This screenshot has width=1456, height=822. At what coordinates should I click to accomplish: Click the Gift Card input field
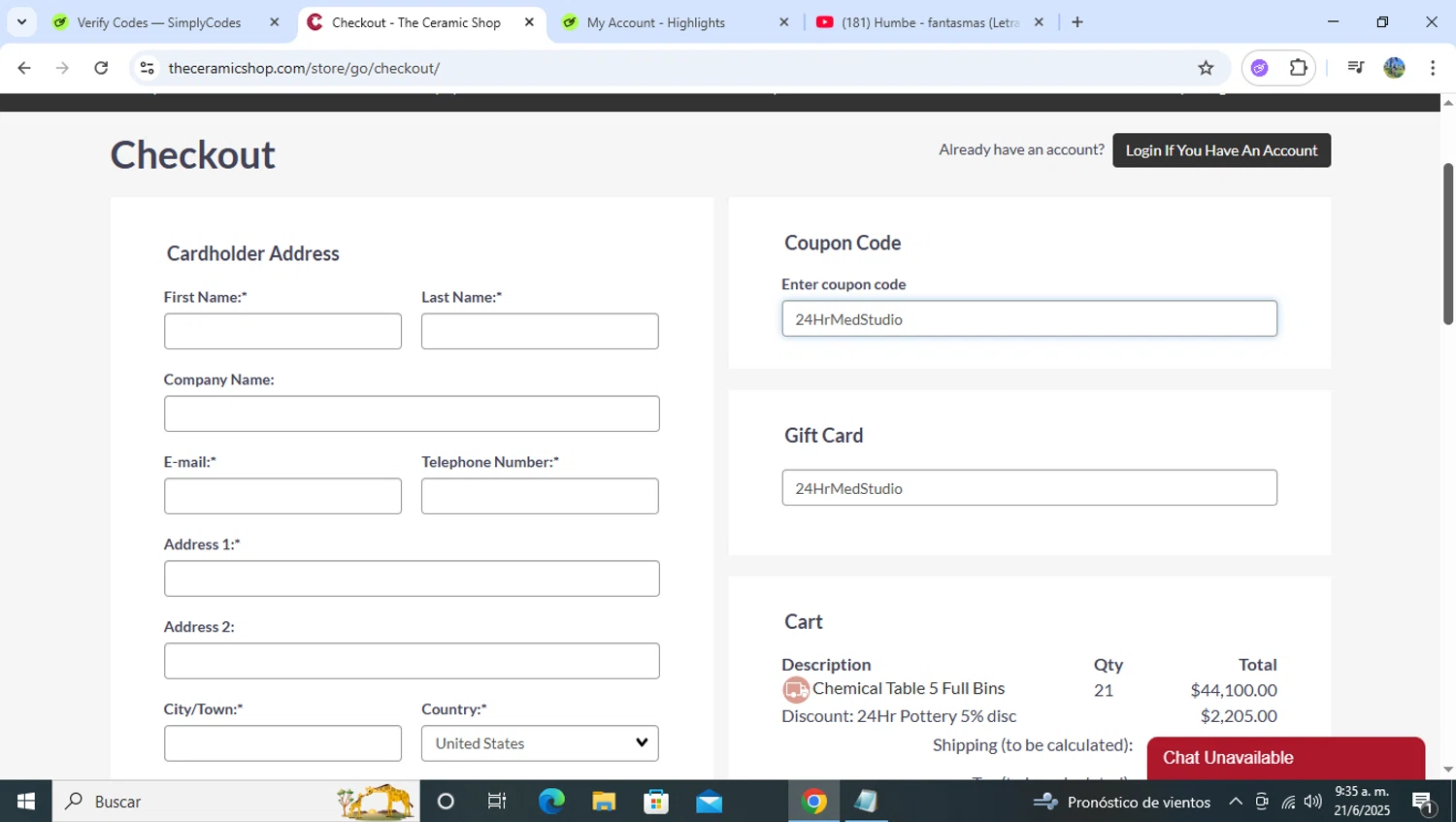[1029, 487]
